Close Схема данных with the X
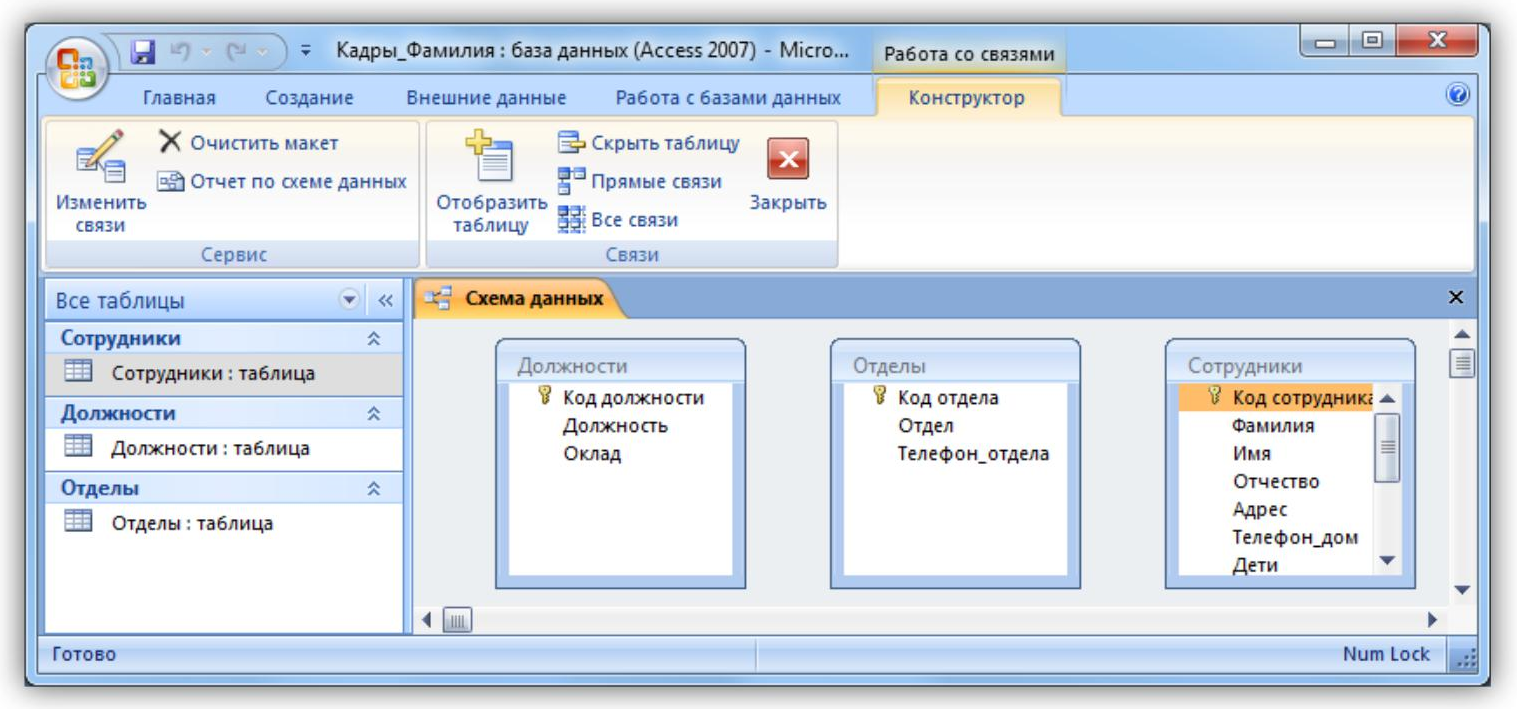 [x=1455, y=297]
